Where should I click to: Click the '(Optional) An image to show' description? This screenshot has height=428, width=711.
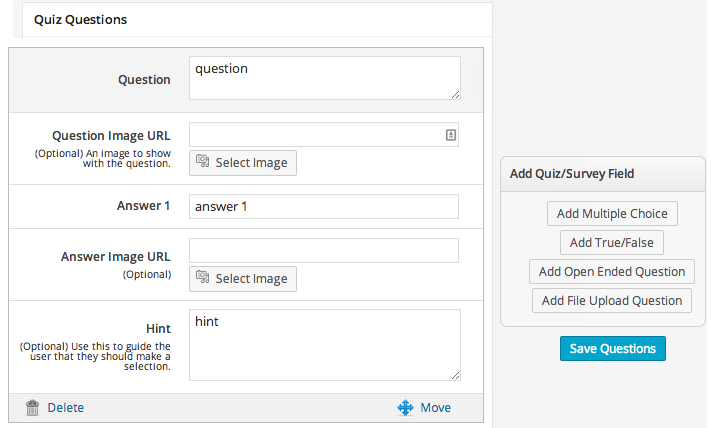103,158
